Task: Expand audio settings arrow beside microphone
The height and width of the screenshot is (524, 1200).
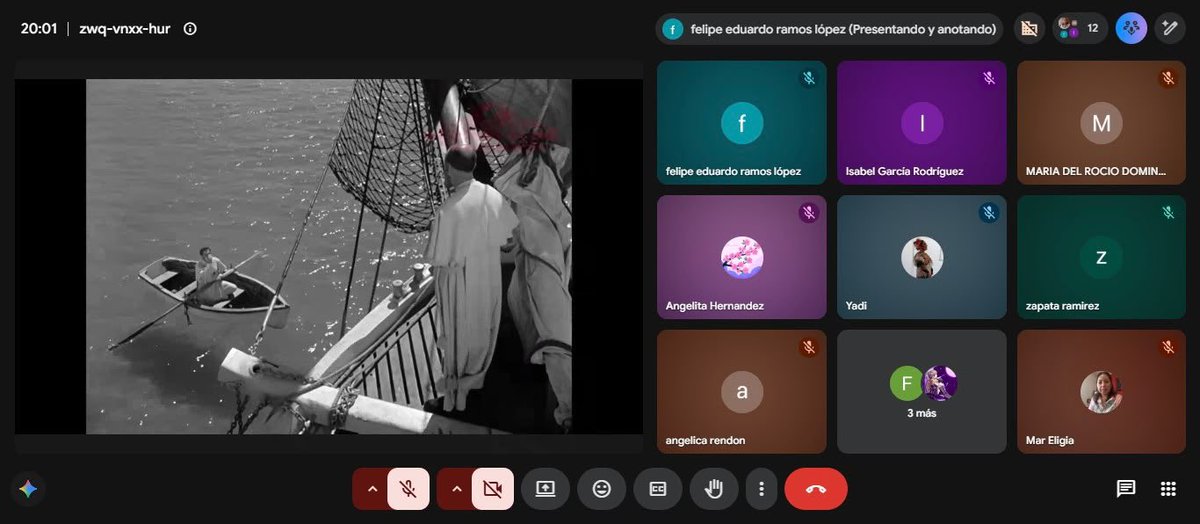Action: pos(371,489)
